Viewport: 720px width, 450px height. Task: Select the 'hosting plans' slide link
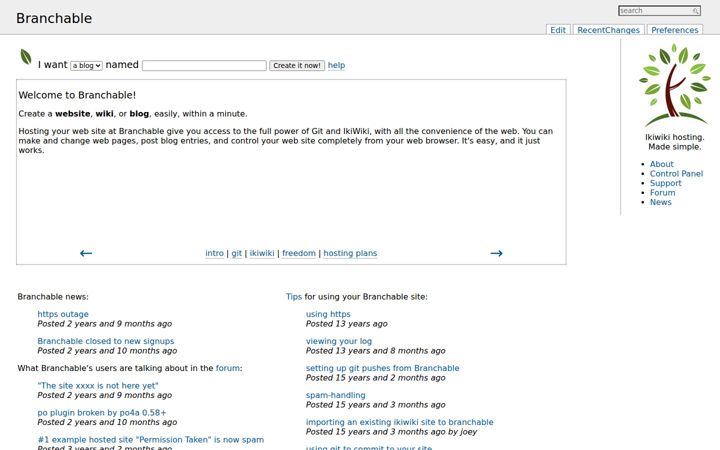point(350,253)
